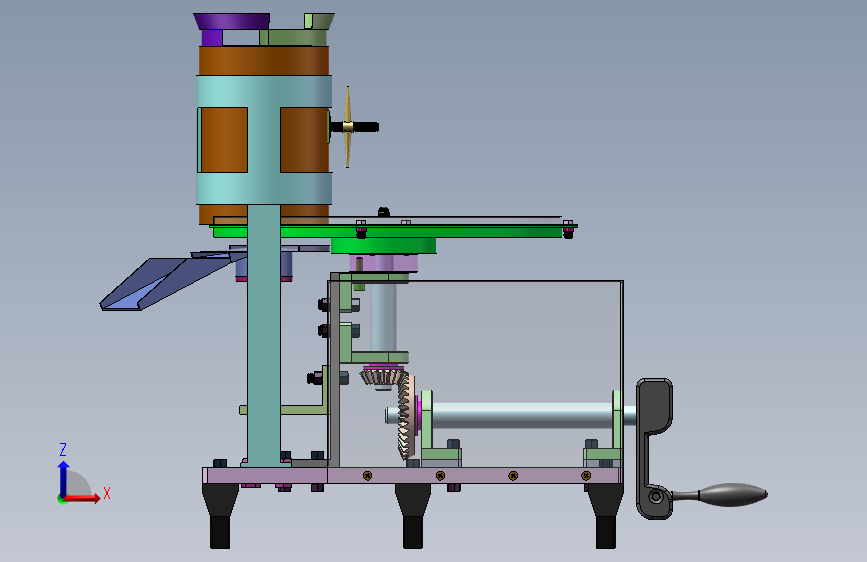Select the left bearing support bracket near gear

(x=440, y=429)
